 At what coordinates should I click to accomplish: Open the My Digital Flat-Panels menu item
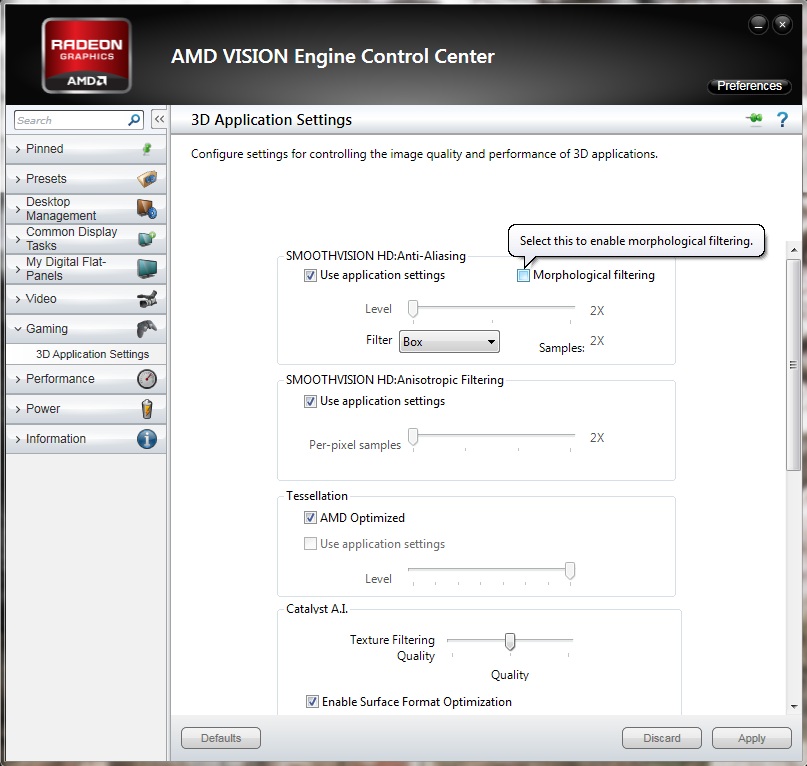[86, 268]
